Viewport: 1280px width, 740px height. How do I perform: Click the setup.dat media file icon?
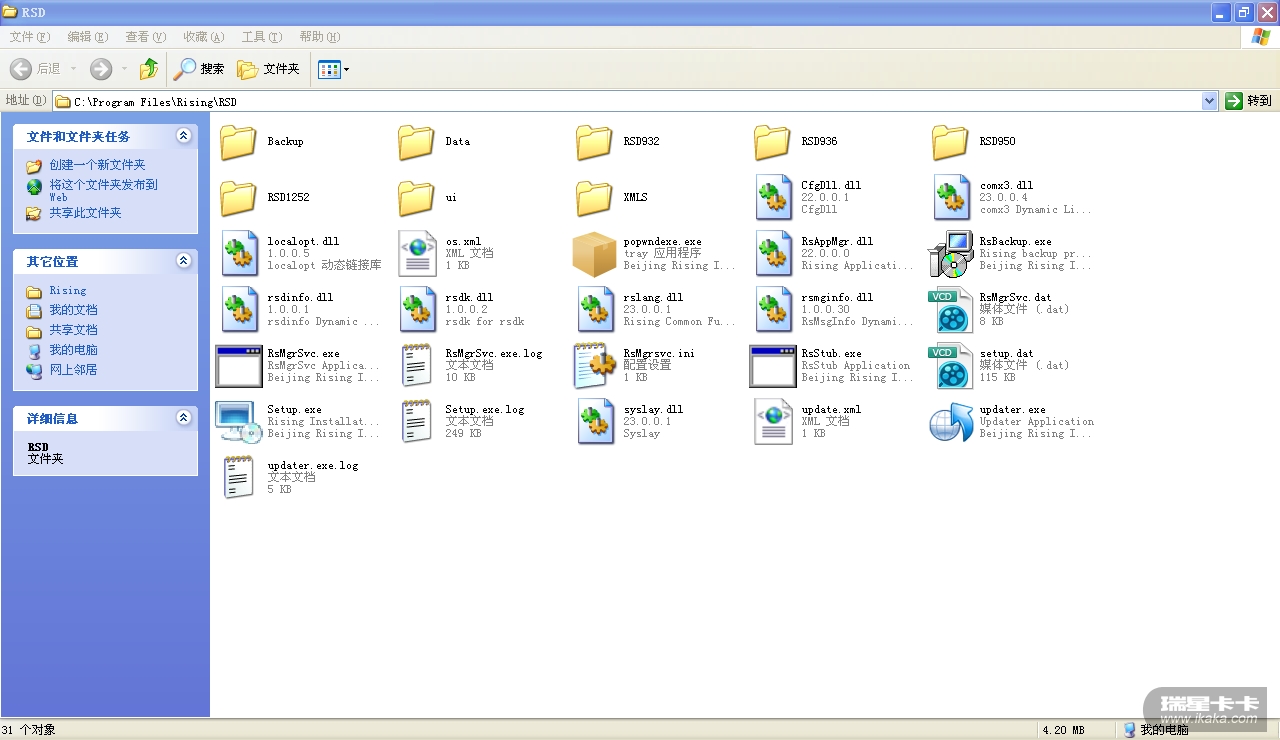(x=951, y=366)
